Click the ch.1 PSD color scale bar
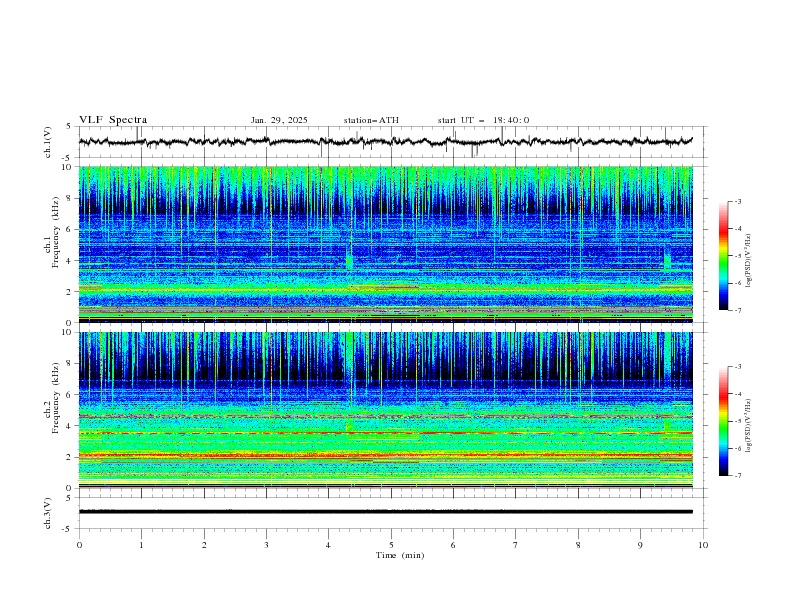The height and width of the screenshot is (612, 792). 723,256
